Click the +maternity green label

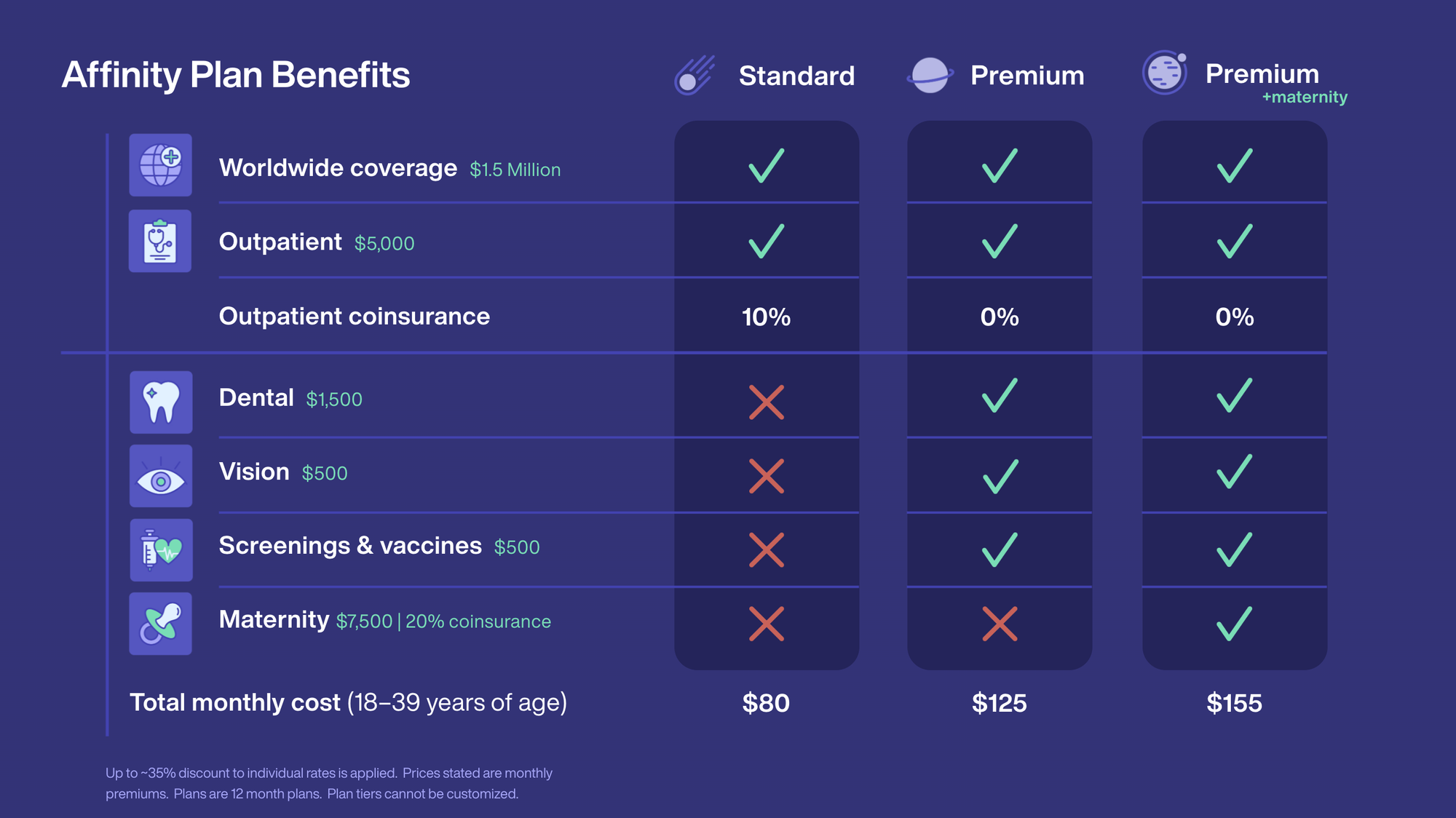pyautogui.click(x=1305, y=98)
